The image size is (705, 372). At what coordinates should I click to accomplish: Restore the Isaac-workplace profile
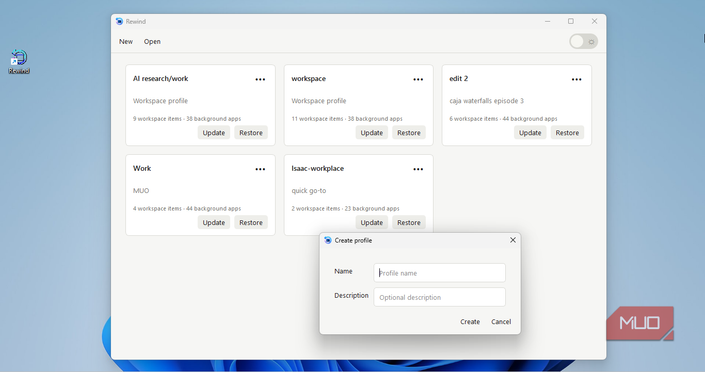pos(409,223)
